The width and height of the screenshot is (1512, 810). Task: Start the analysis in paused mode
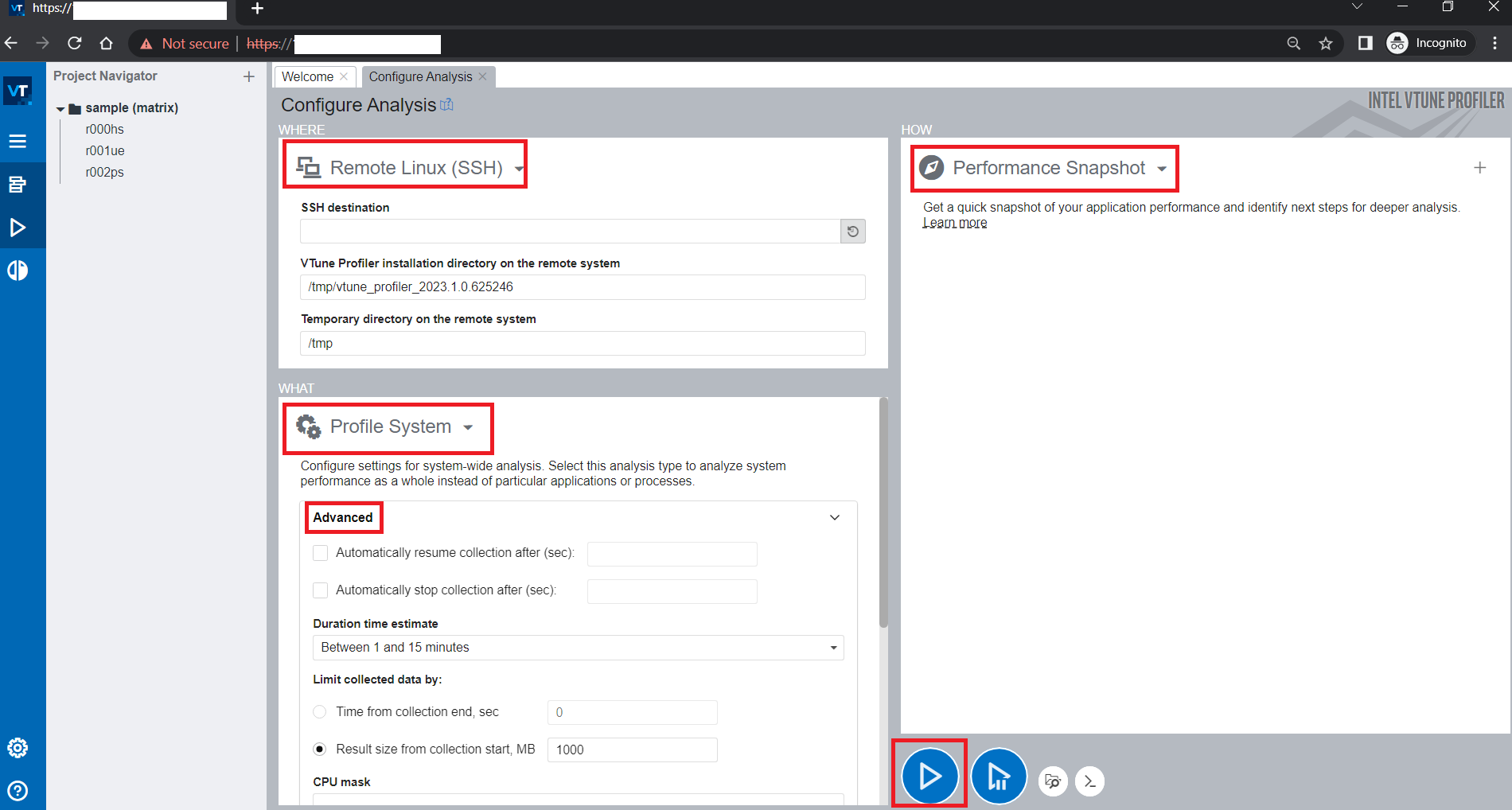[999, 776]
